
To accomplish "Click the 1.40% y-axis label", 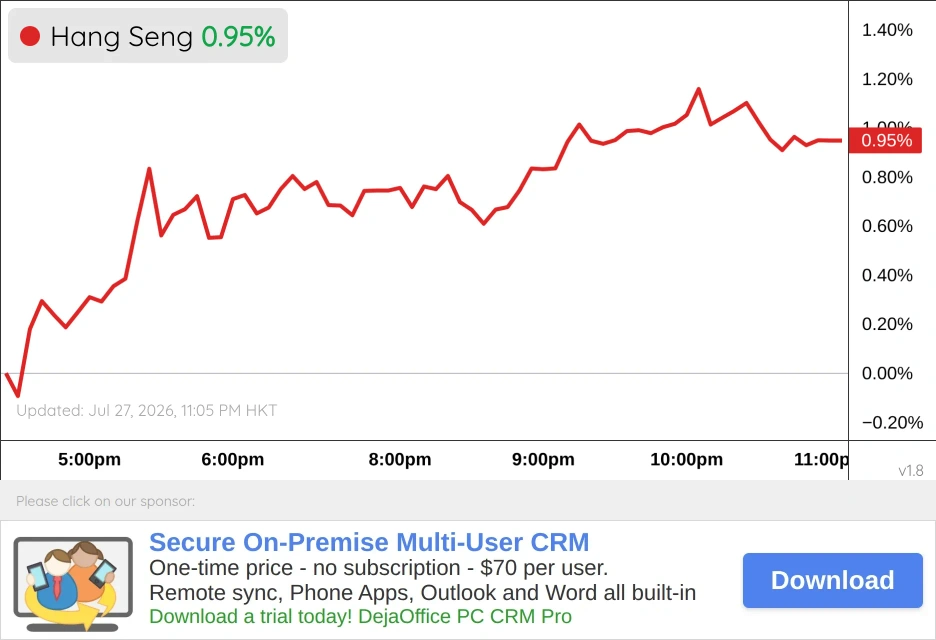I will pyautogui.click(x=887, y=30).
